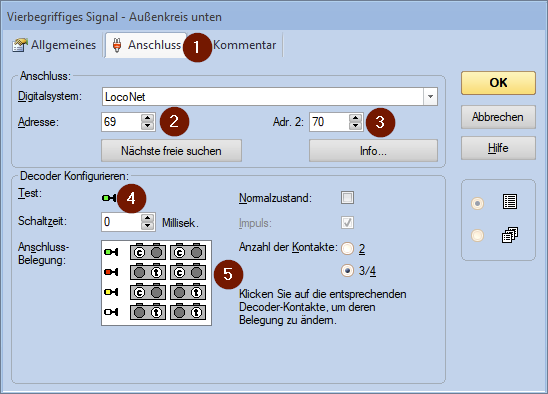
Task: Select 3/4 contacts radio button
Action: (347, 271)
